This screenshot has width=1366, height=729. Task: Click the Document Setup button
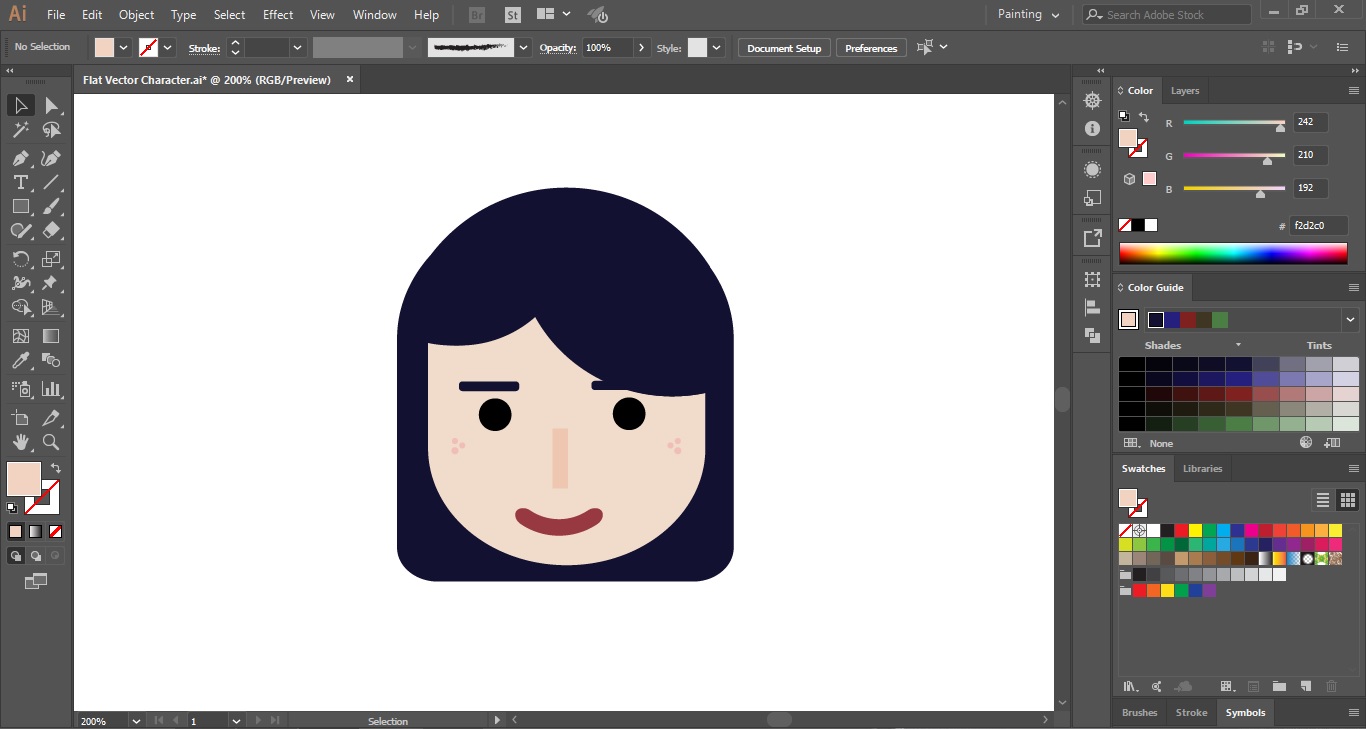pyautogui.click(x=783, y=47)
